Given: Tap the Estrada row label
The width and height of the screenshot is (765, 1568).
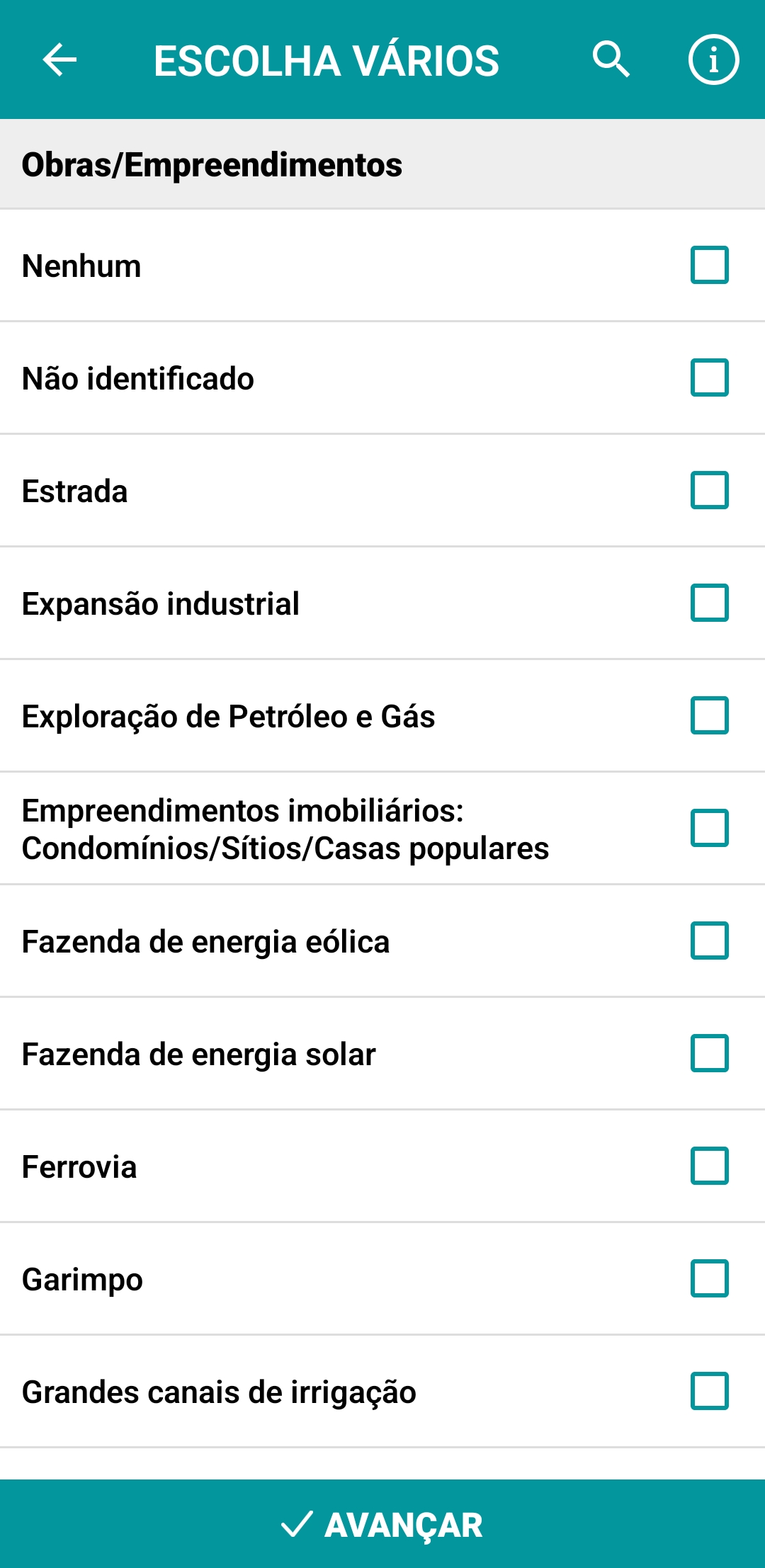Looking at the screenshot, I should (75, 492).
